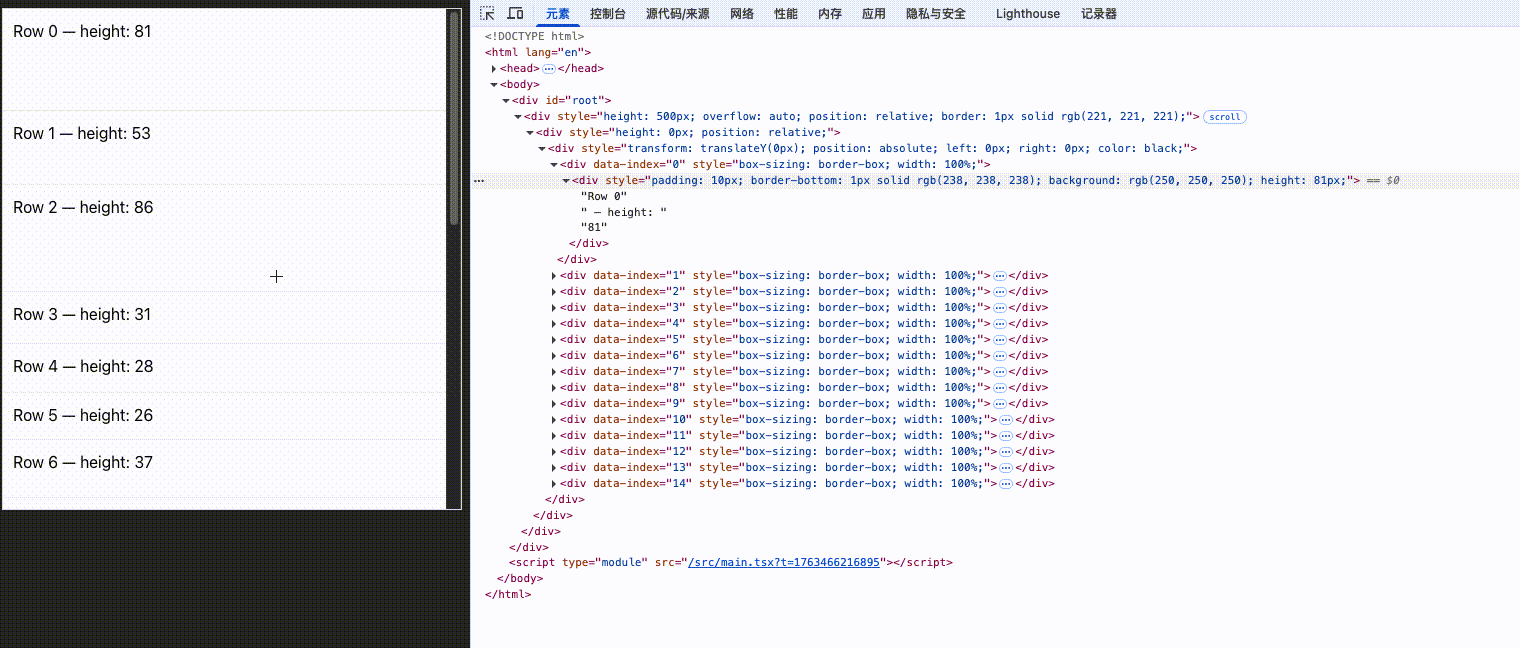1520x648 pixels.
Task: Expand the data-index 5 div
Action: pyautogui.click(x=554, y=340)
